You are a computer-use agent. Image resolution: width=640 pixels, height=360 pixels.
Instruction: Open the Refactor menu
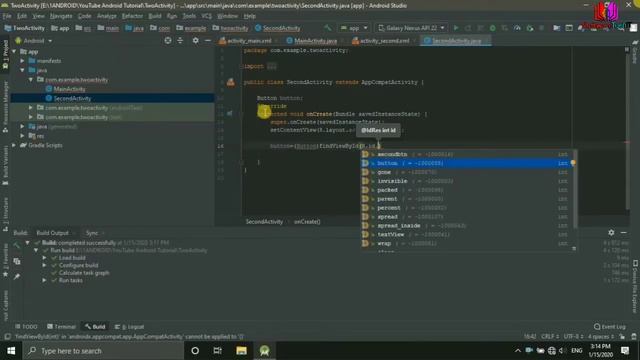pos(132,16)
